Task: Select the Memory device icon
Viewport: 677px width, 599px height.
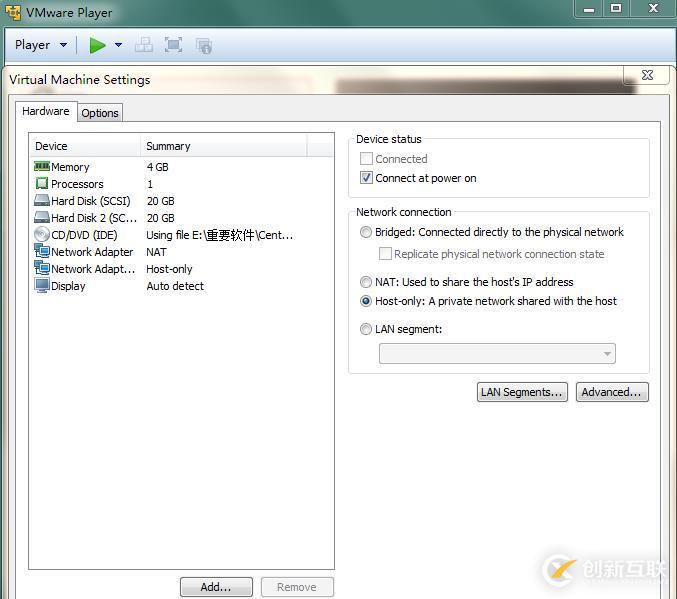Action: click(x=42, y=166)
